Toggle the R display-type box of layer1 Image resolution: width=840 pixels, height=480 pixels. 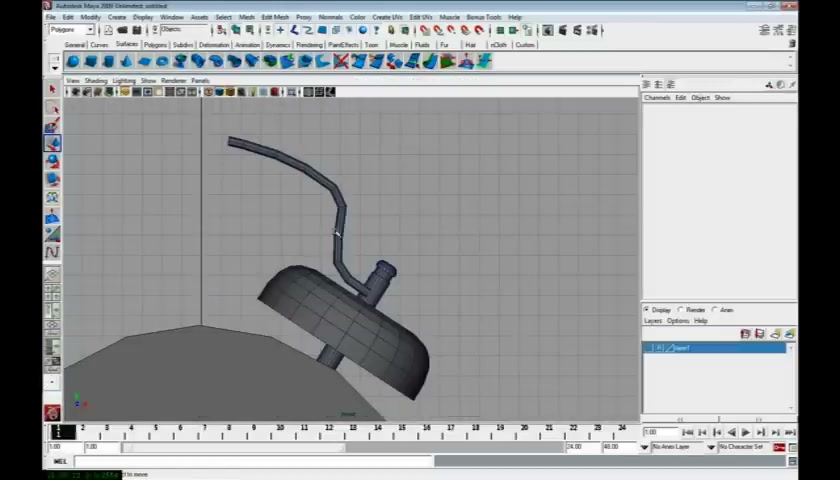(659, 348)
